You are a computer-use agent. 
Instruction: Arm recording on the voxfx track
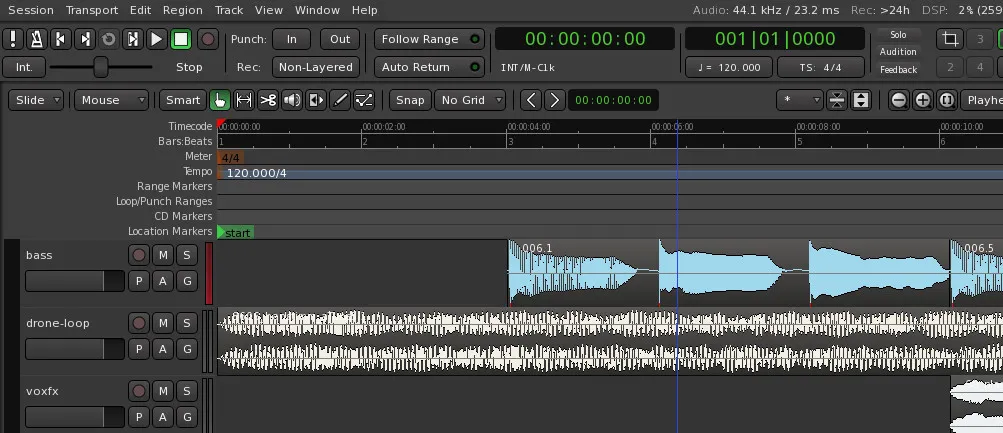[x=138, y=391]
